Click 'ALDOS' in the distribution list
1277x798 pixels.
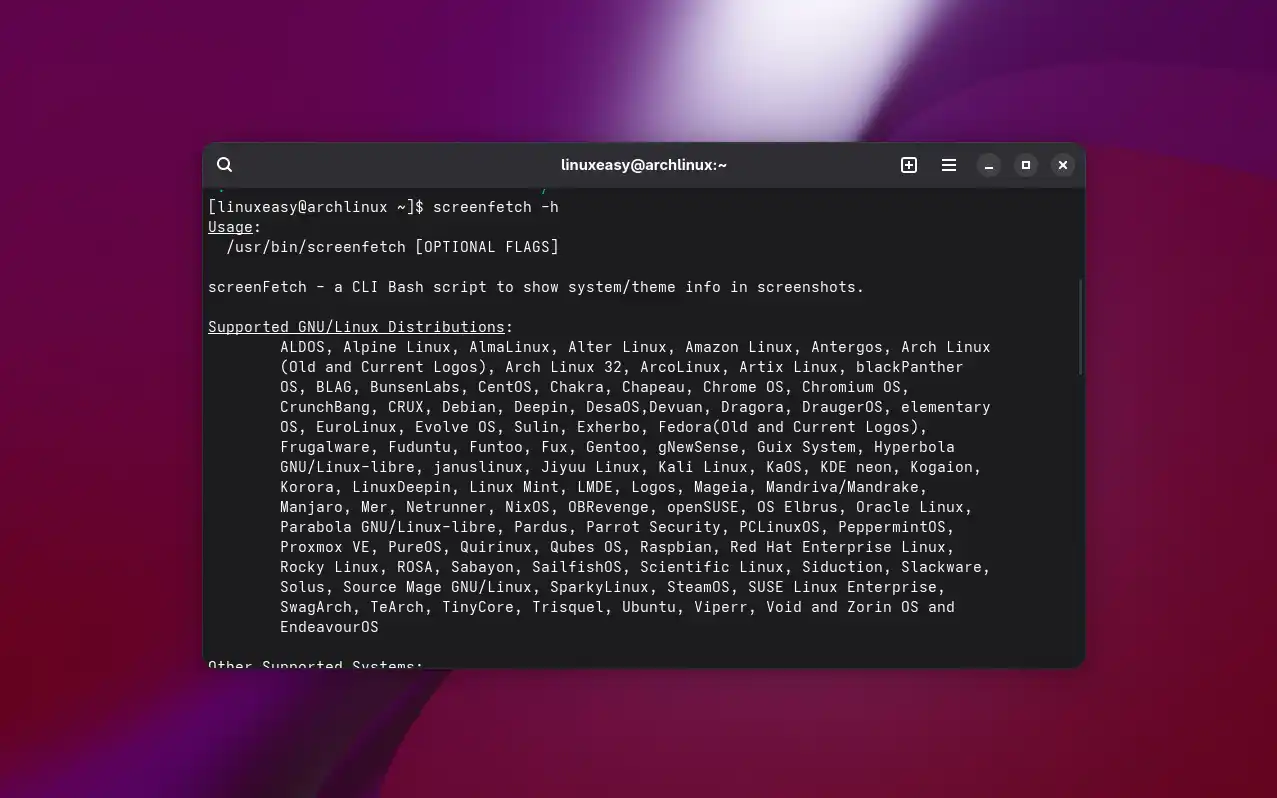pos(302,347)
